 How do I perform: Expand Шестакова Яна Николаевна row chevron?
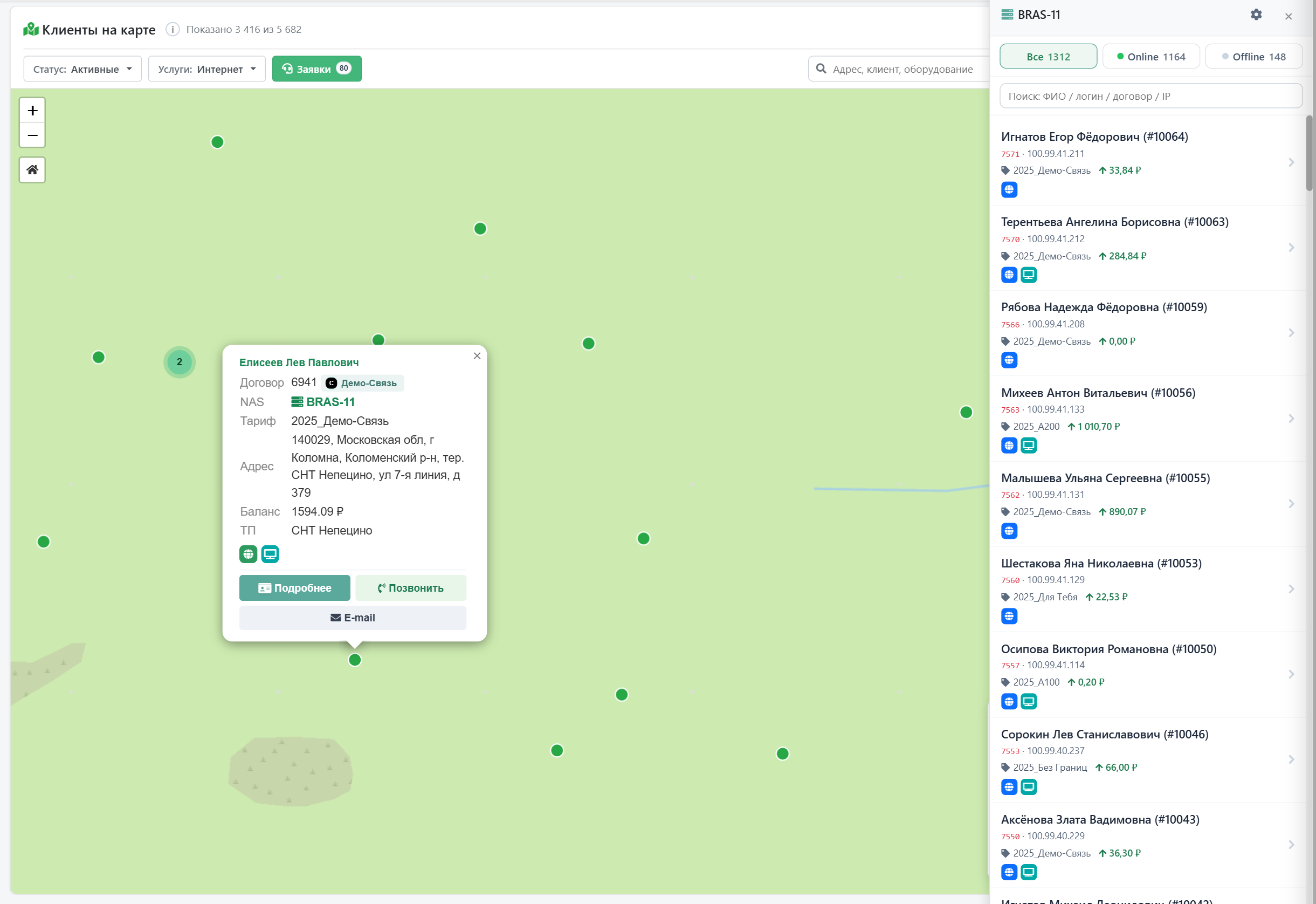pyautogui.click(x=1291, y=589)
